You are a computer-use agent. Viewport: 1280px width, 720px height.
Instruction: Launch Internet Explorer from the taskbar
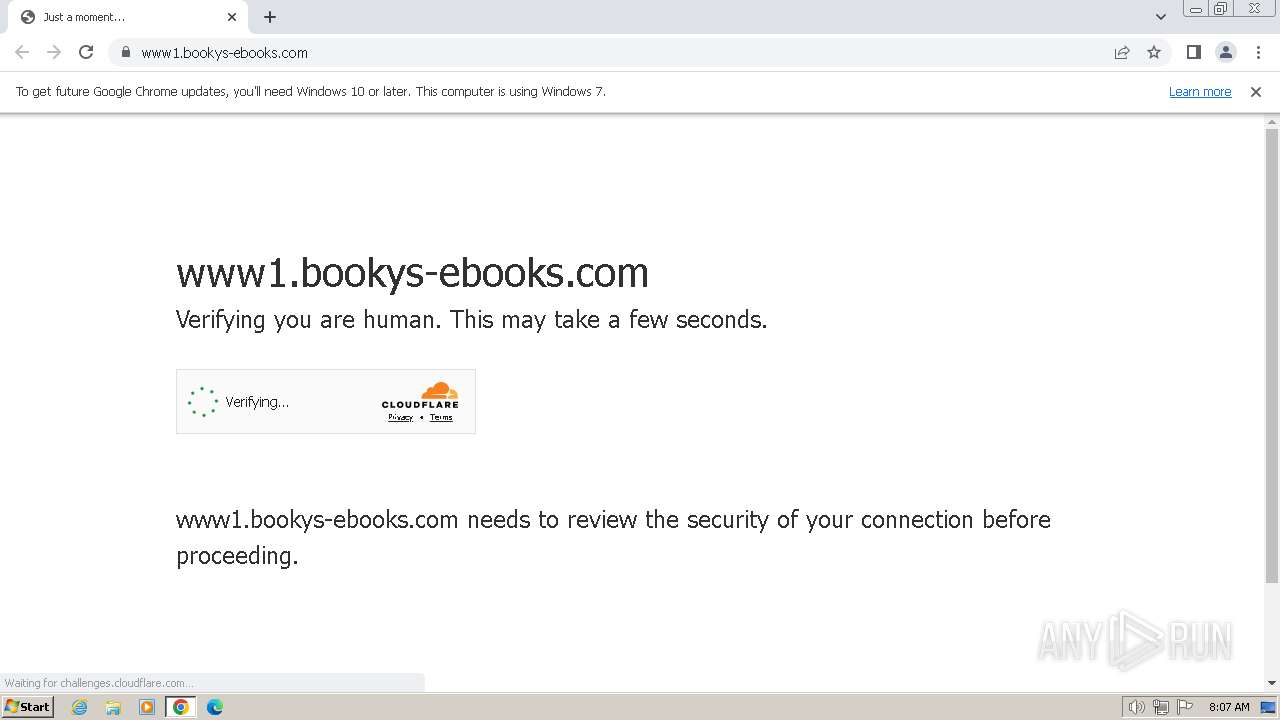pos(79,706)
